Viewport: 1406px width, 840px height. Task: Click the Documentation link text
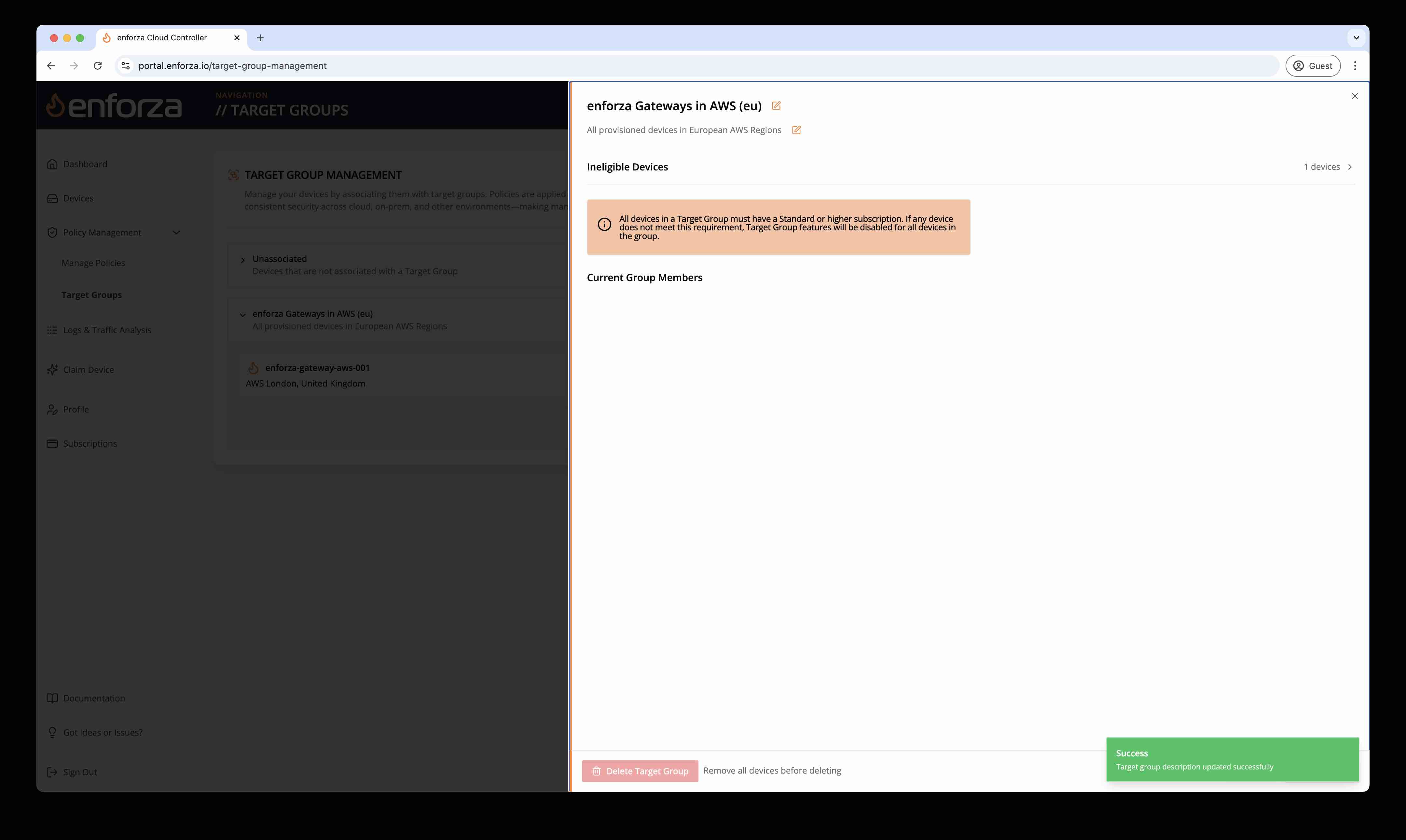(x=94, y=698)
